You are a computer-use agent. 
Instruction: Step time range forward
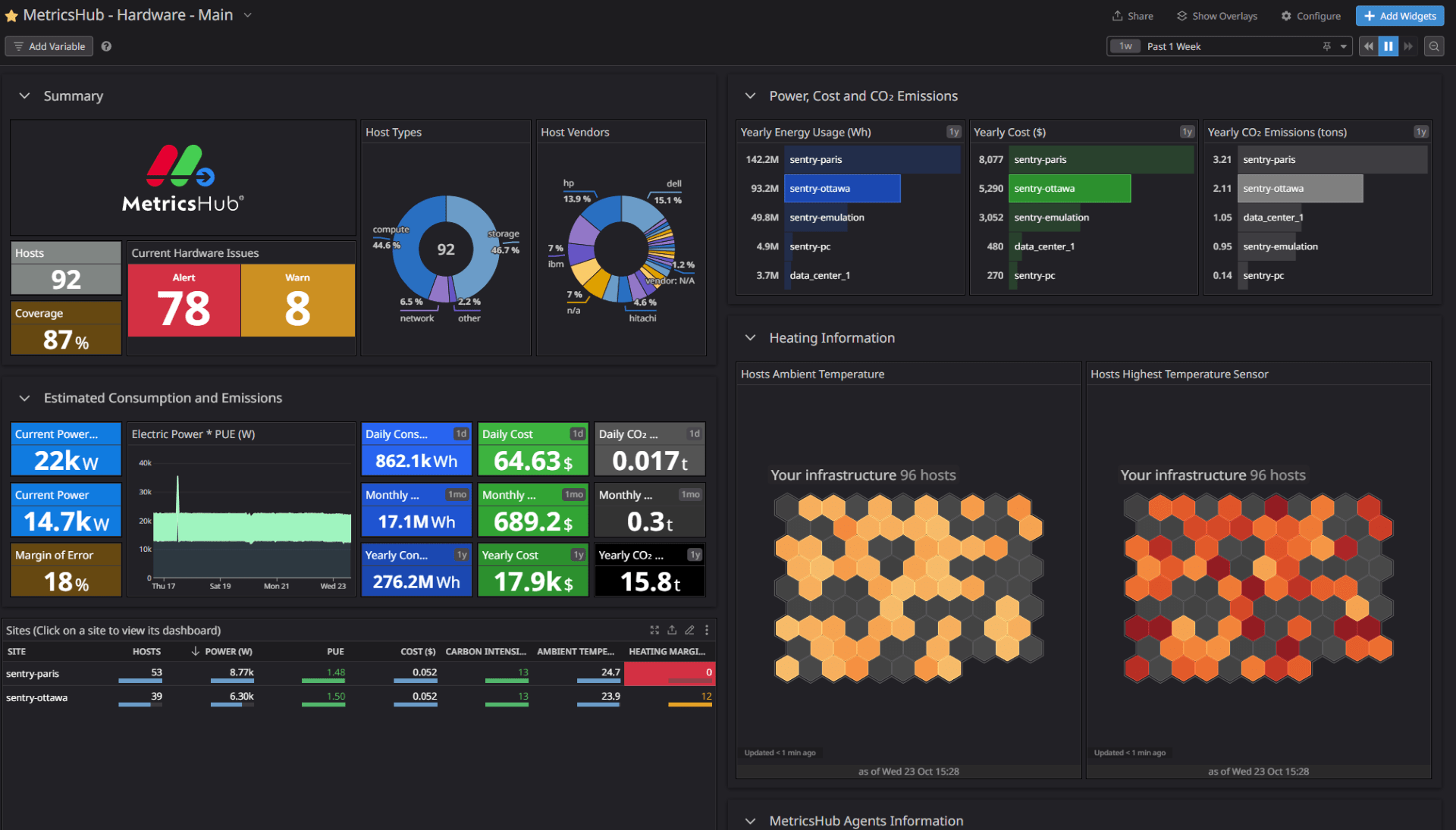pyautogui.click(x=1408, y=46)
